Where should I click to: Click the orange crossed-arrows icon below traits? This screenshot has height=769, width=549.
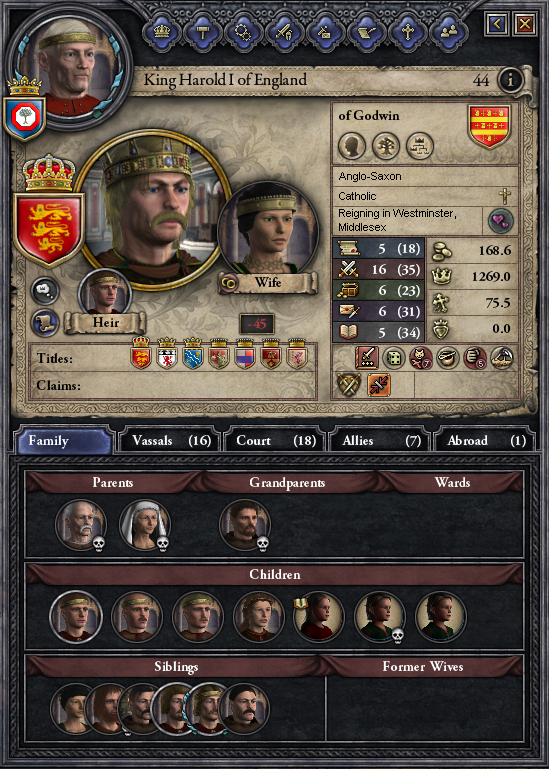(x=379, y=384)
